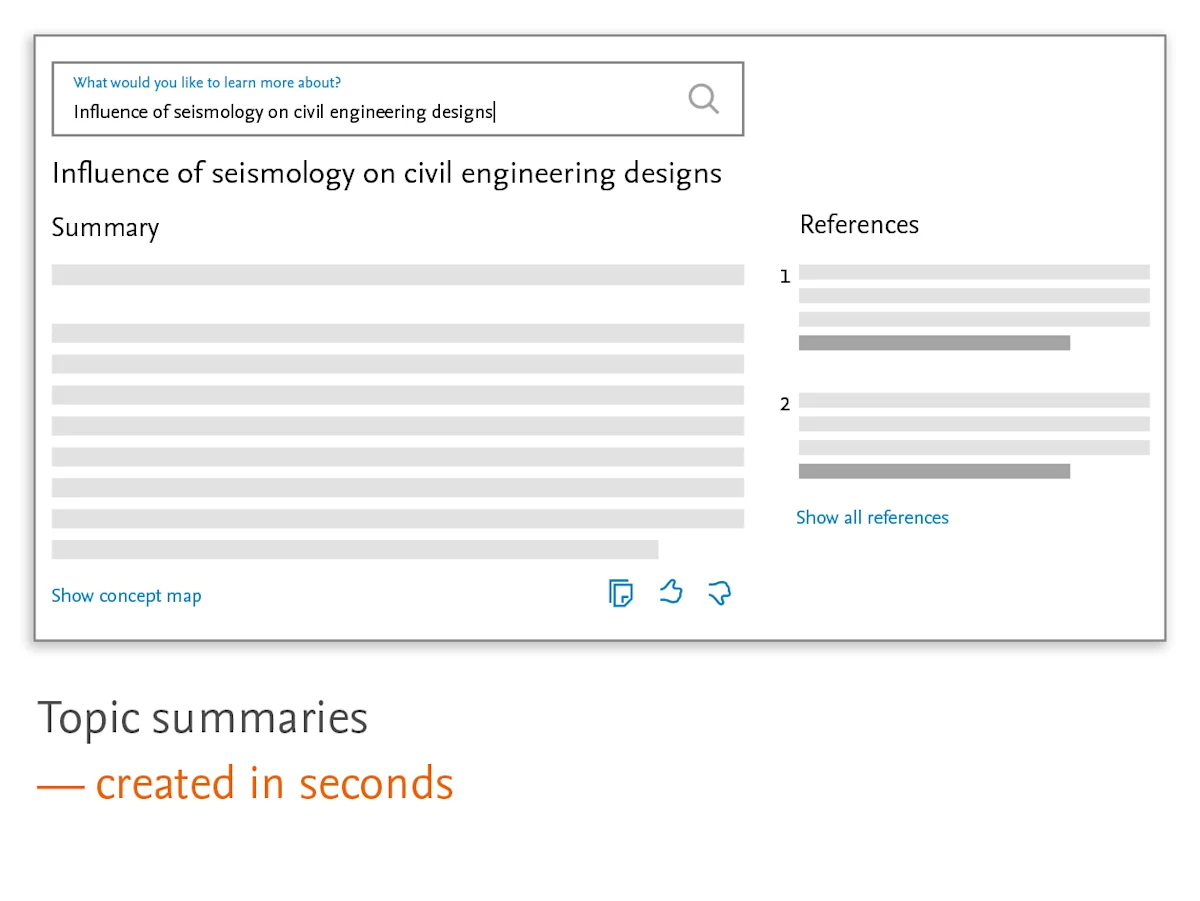Select the Summary section header
Viewport: 1200px width, 901px height.
[x=105, y=227]
